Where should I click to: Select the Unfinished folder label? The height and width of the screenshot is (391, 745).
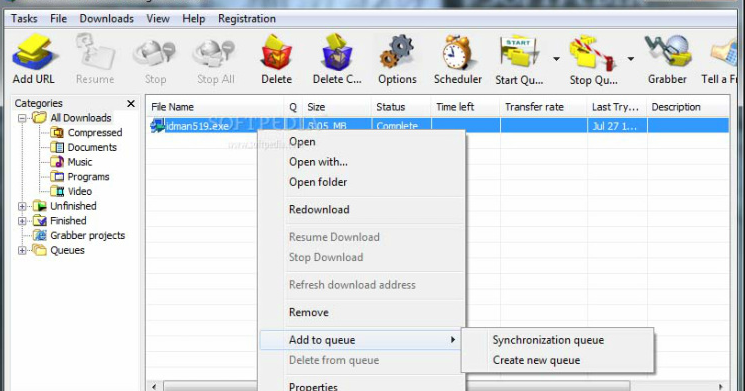pyautogui.click(x=73, y=206)
